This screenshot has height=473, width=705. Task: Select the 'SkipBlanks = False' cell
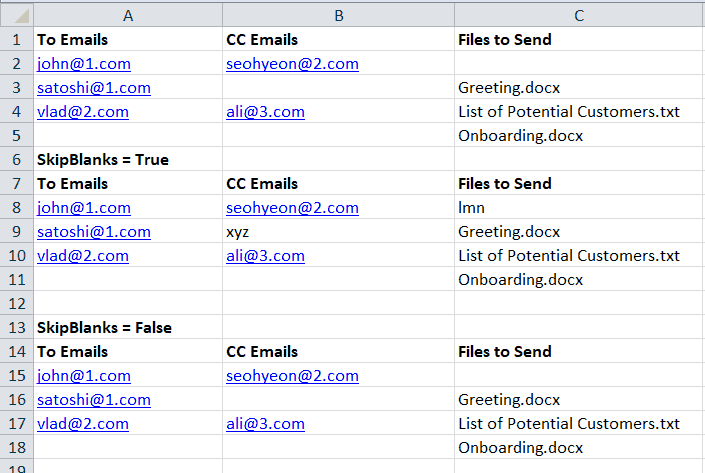[x=104, y=328]
